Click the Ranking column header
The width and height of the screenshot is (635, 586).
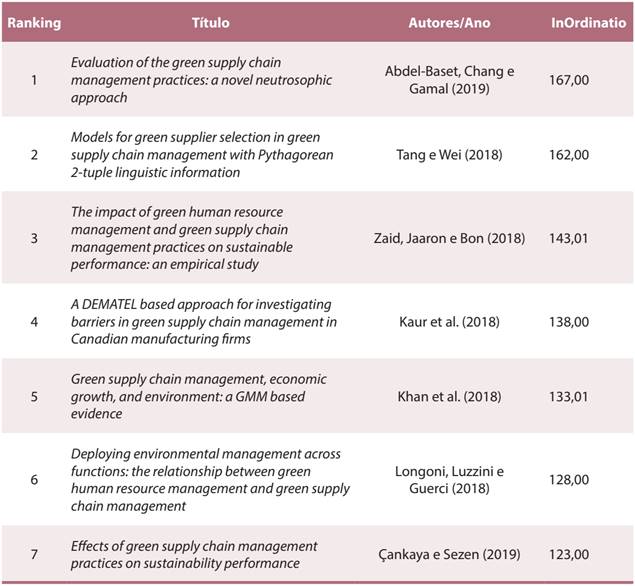(x=34, y=21)
